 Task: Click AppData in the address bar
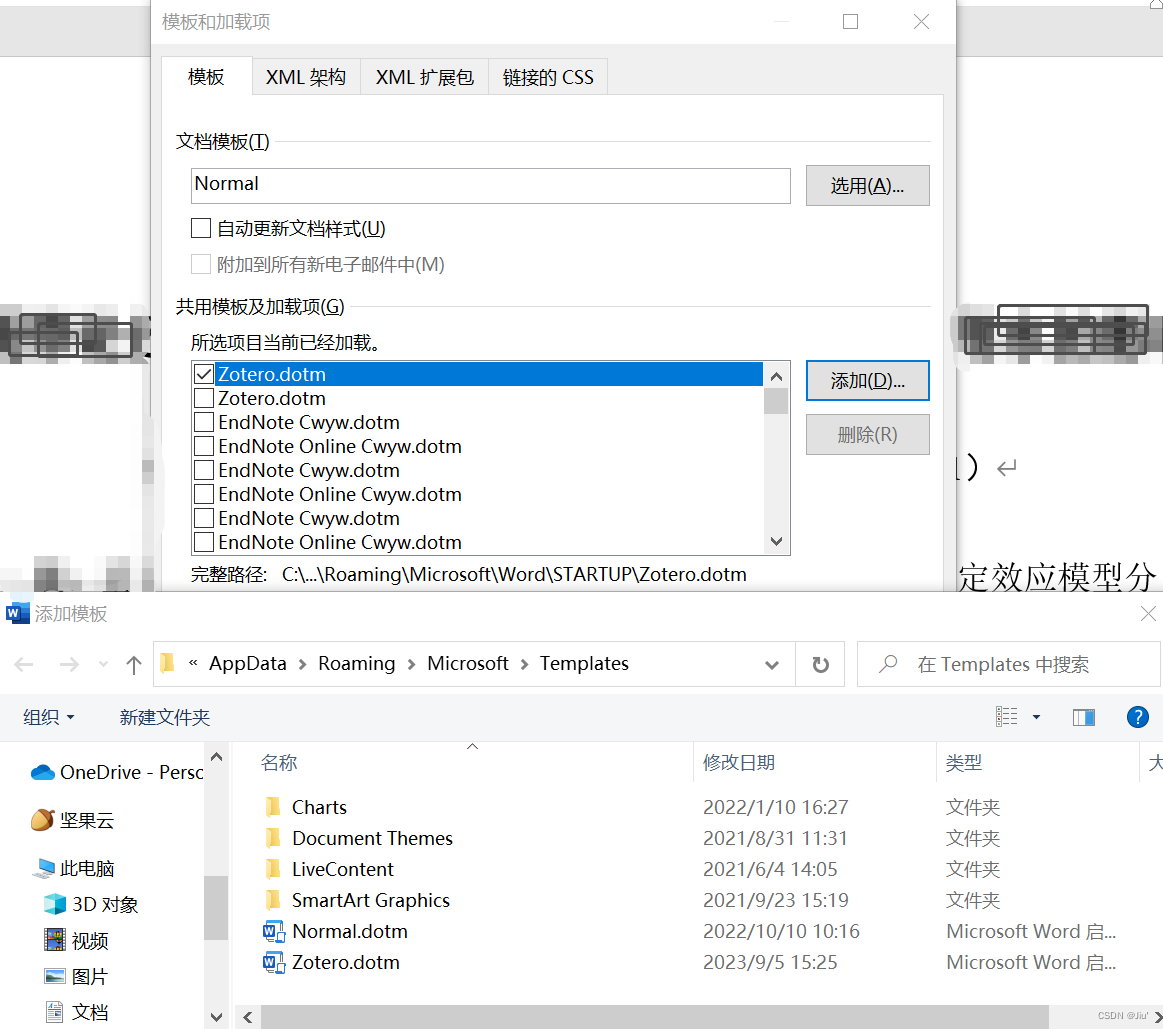click(248, 663)
